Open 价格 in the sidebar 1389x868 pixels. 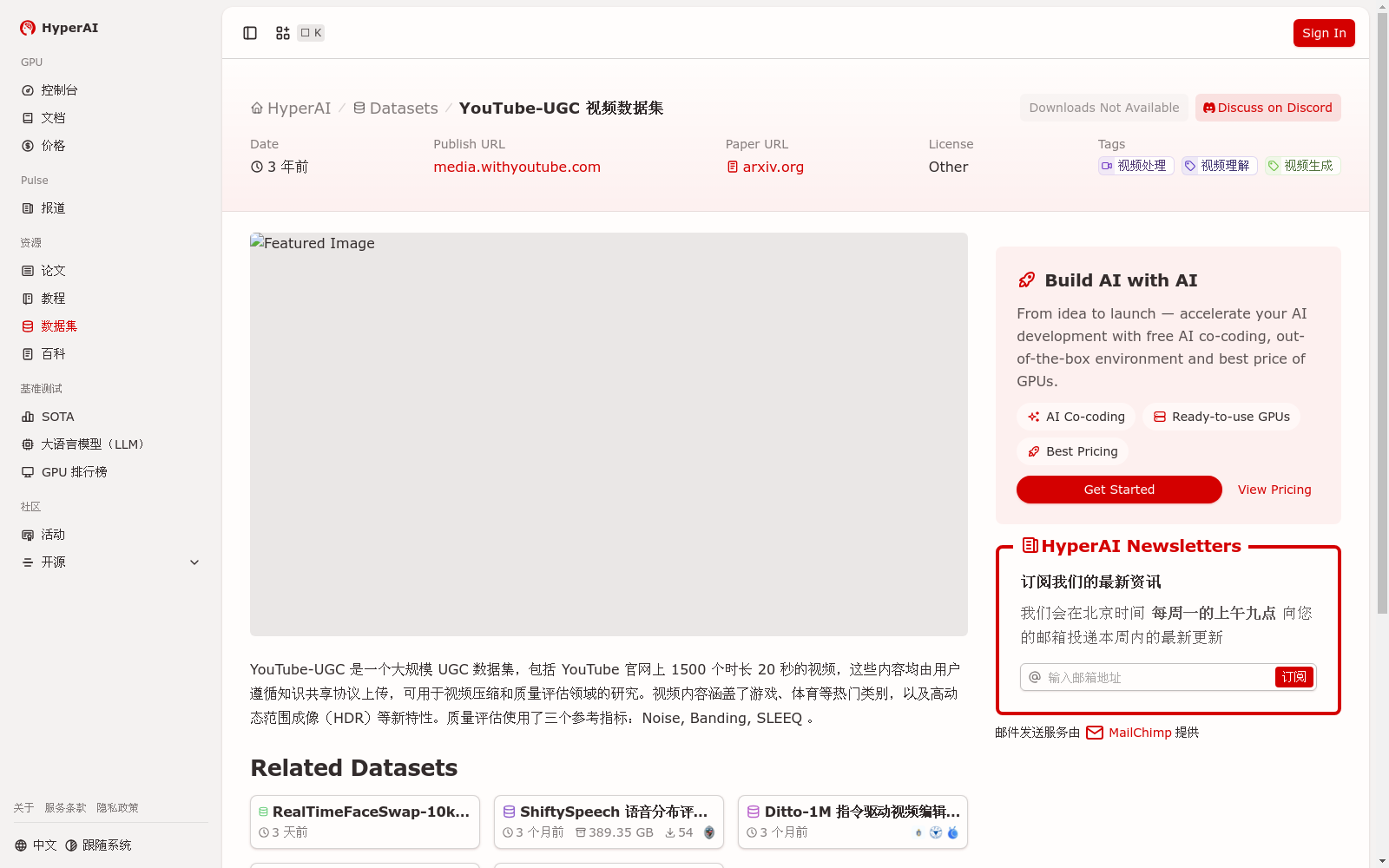[111, 146]
